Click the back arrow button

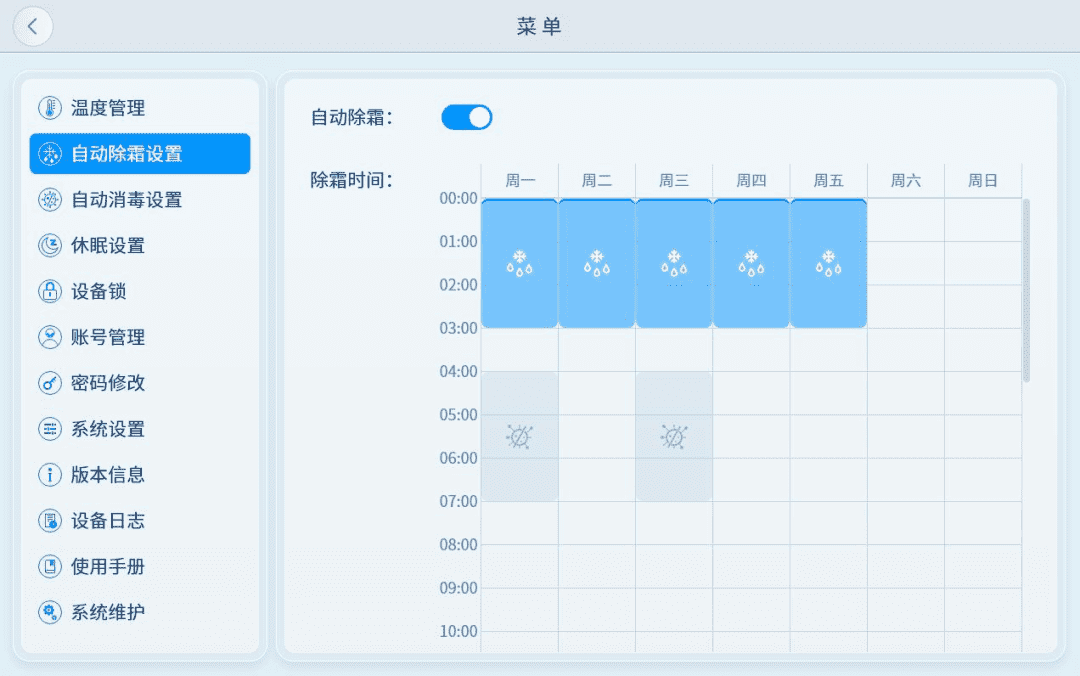point(33,27)
